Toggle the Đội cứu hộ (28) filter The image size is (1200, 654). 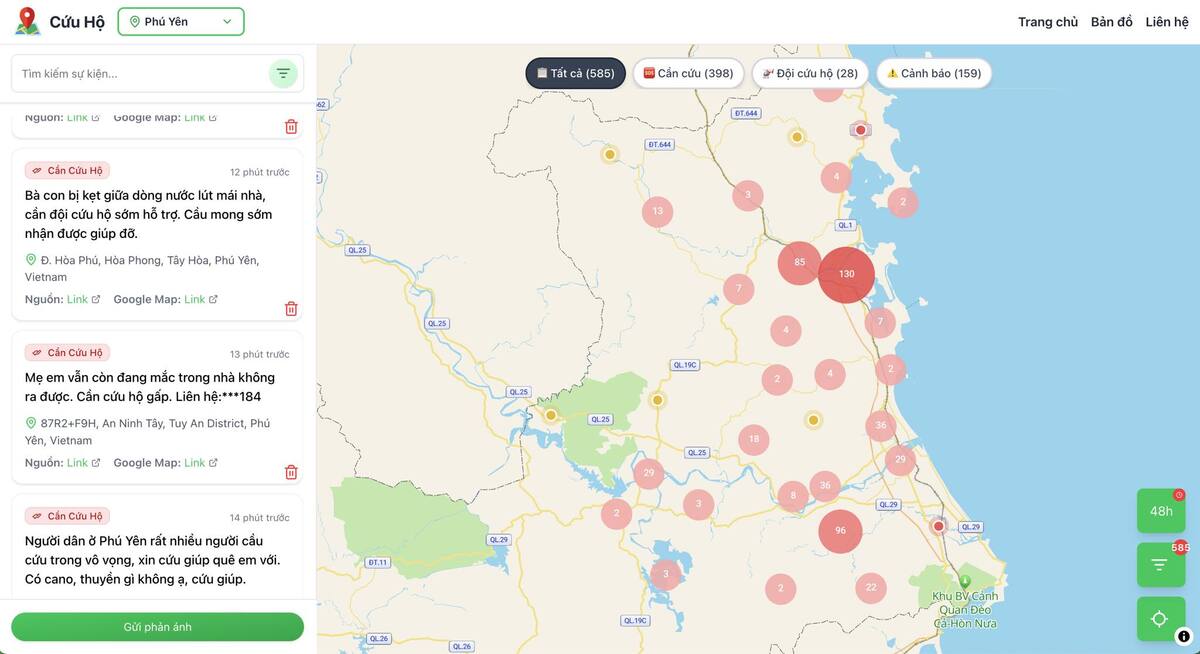pos(810,73)
